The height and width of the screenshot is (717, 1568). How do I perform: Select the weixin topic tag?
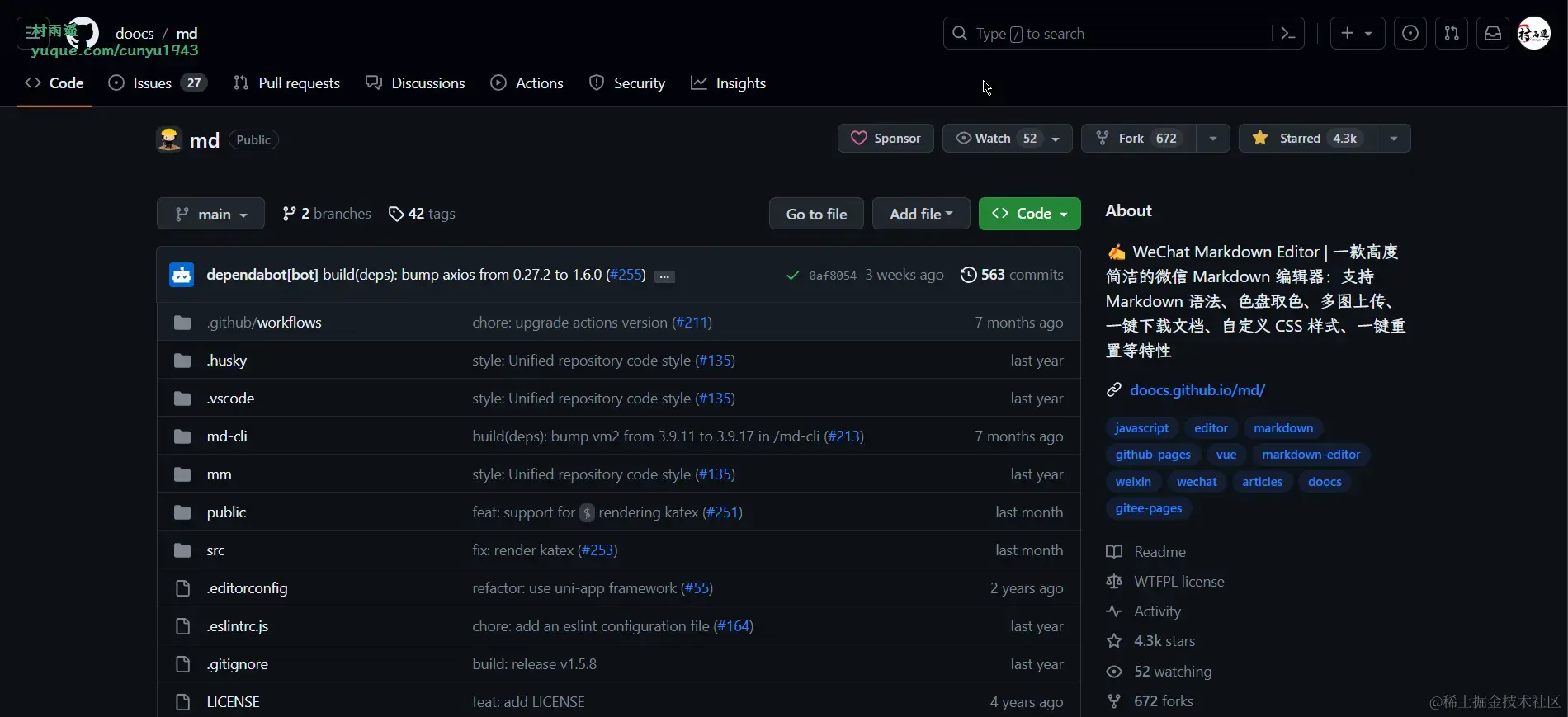pyautogui.click(x=1133, y=482)
